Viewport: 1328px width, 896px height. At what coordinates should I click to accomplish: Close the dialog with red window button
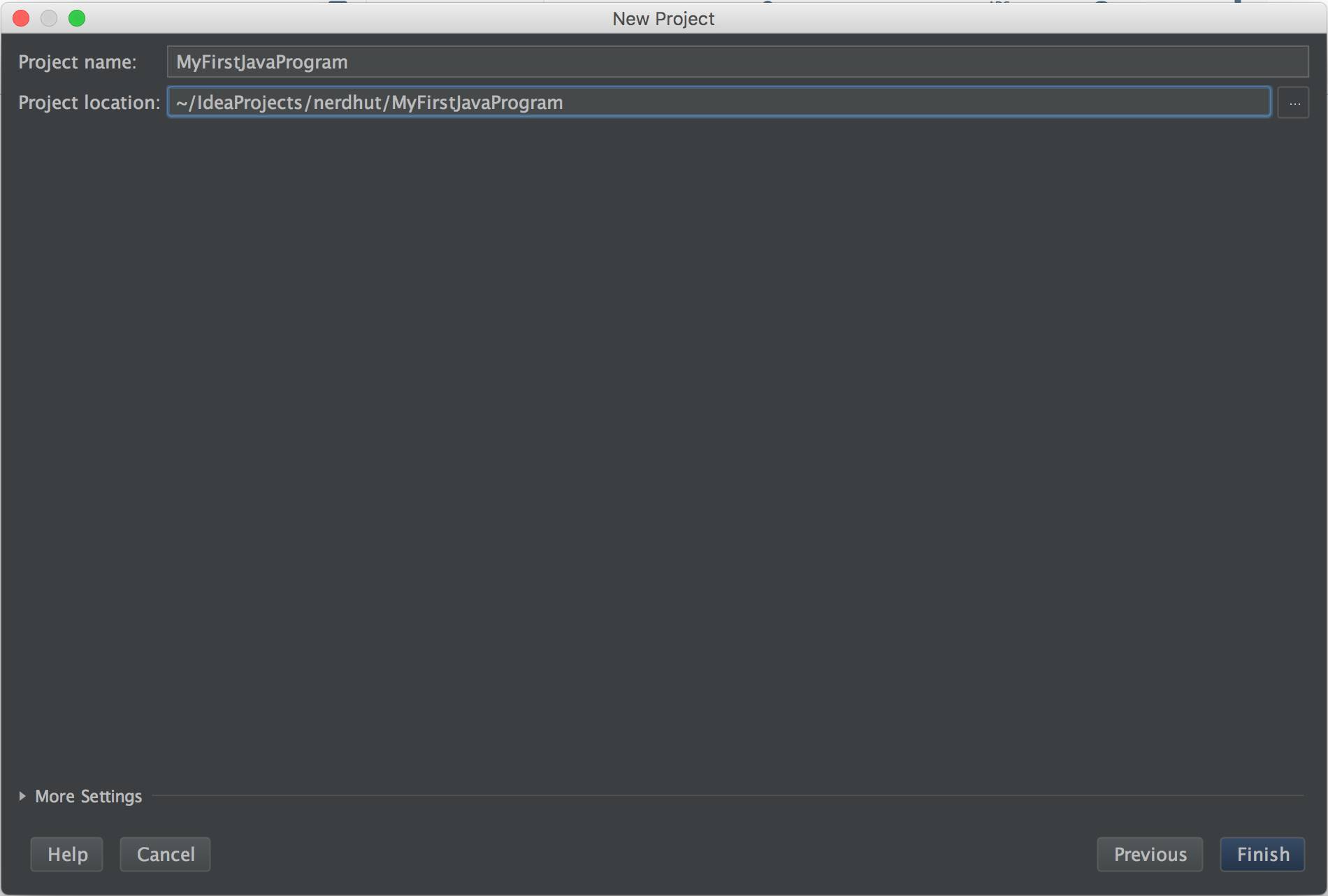[x=21, y=18]
